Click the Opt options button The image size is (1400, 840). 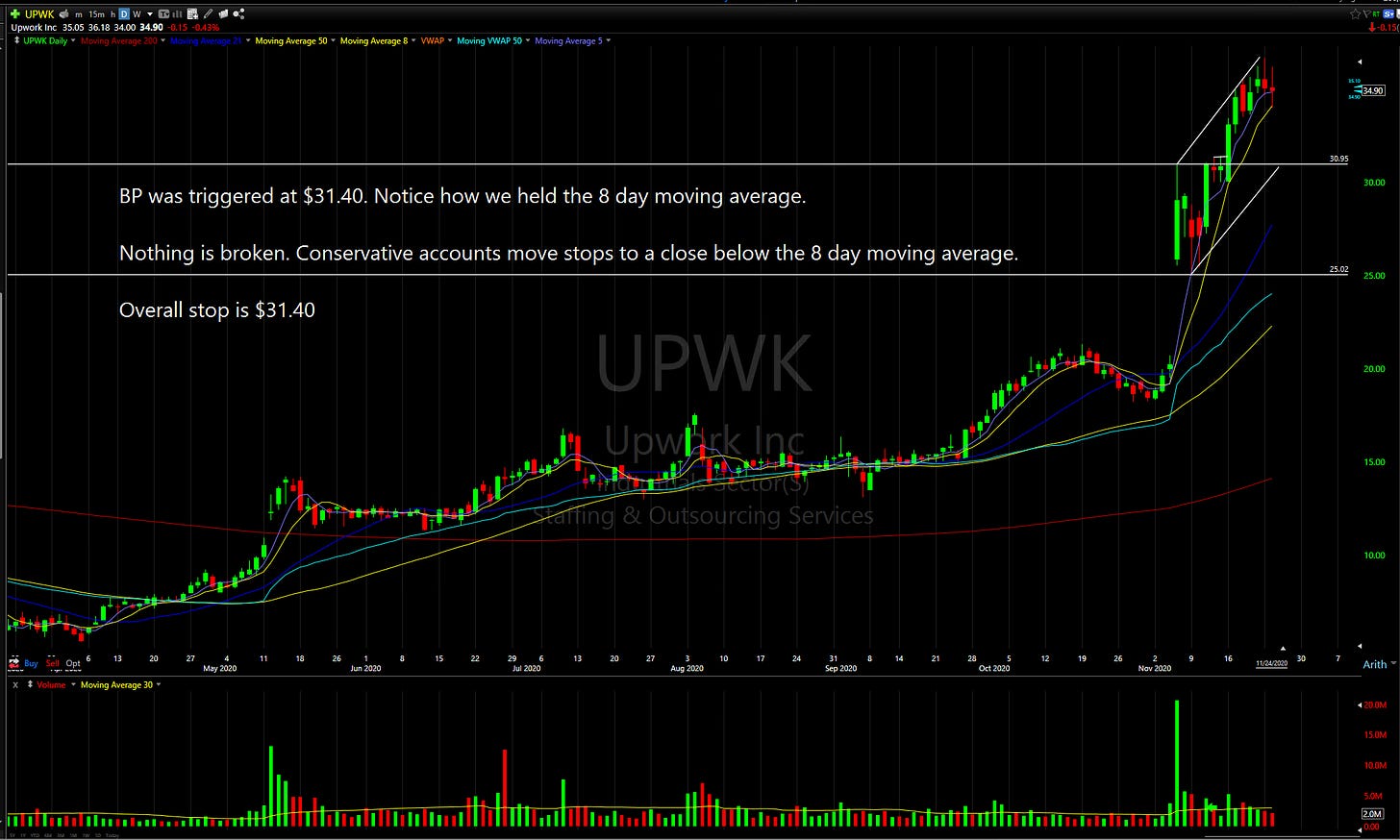[x=73, y=663]
